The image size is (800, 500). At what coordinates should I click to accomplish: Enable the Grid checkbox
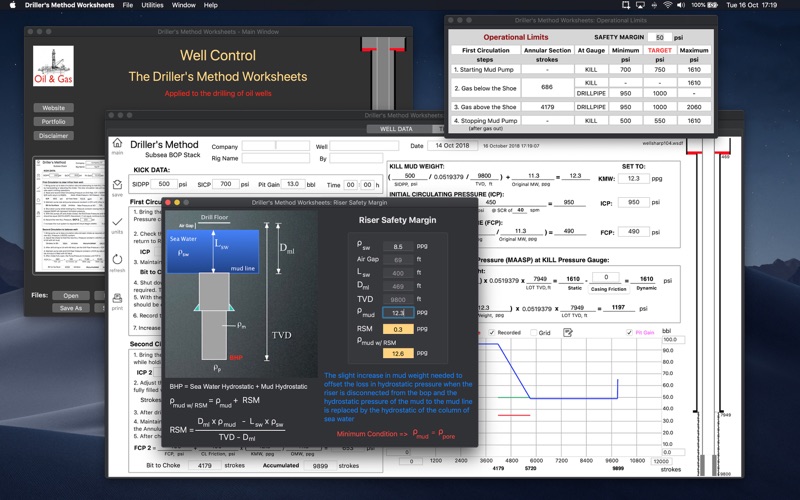pyautogui.click(x=533, y=333)
